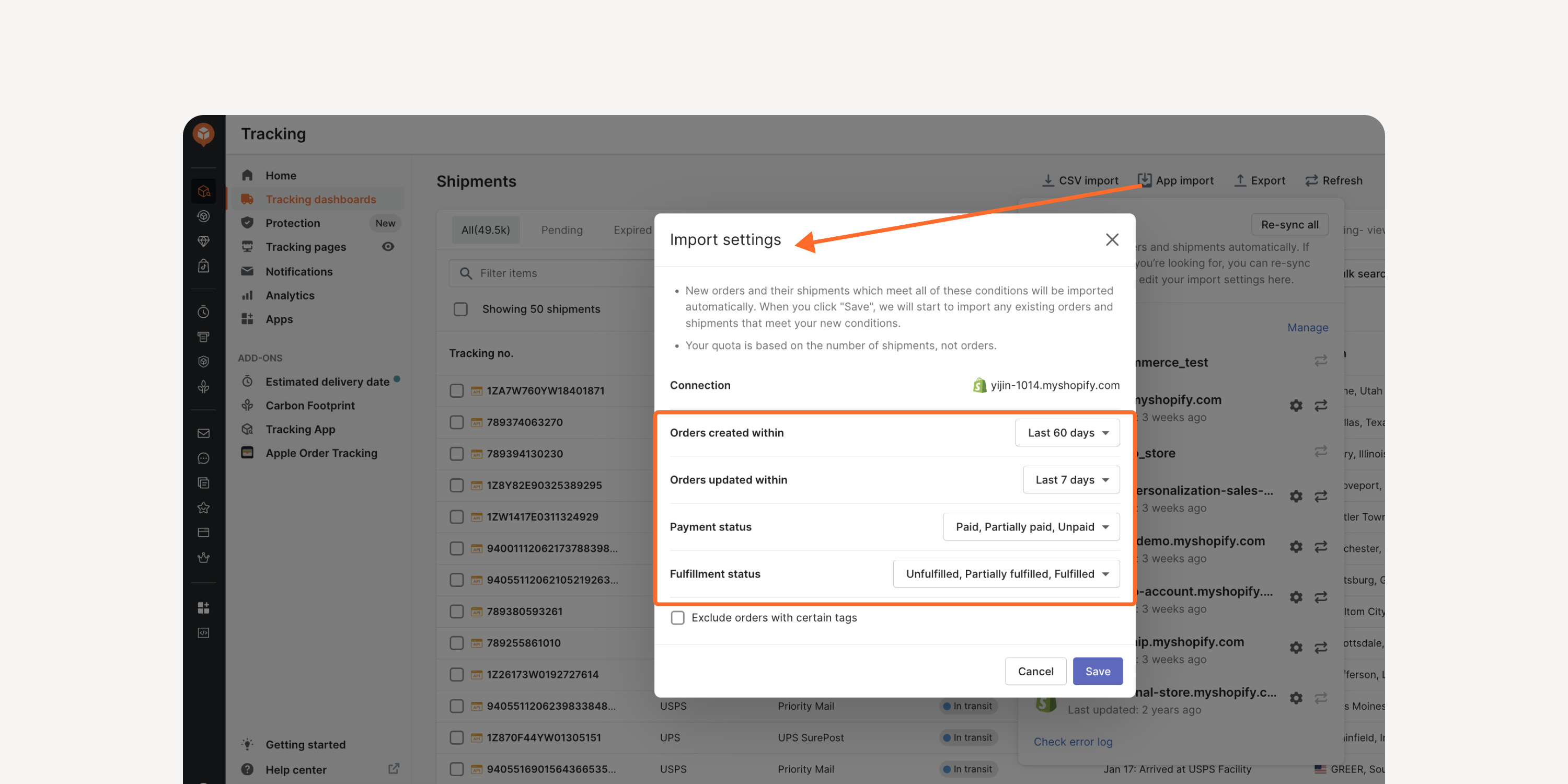The width and height of the screenshot is (1568, 784).
Task: Re-sync the ip.myshopify.com store via arrows icon
Action: tap(1320, 648)
